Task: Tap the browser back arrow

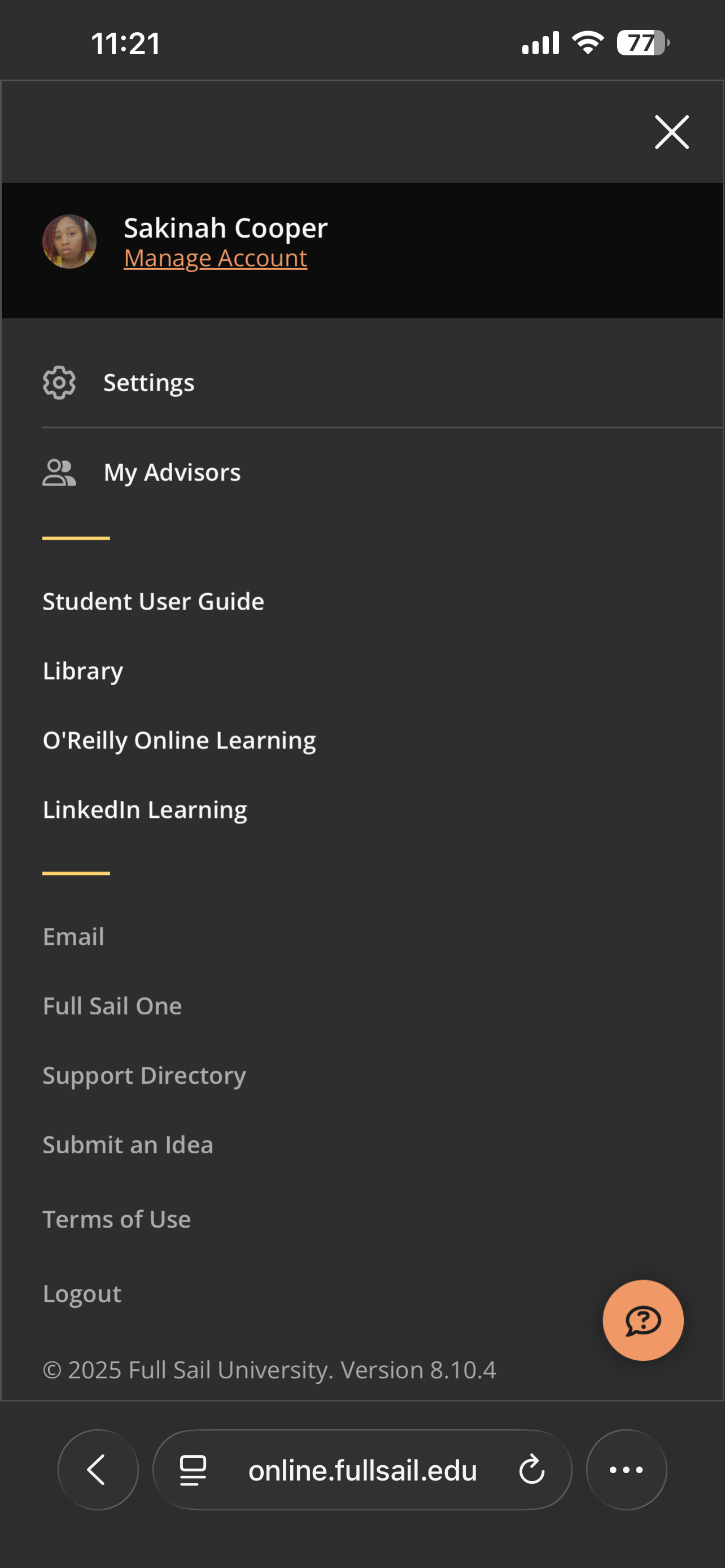Action: 97,1469
